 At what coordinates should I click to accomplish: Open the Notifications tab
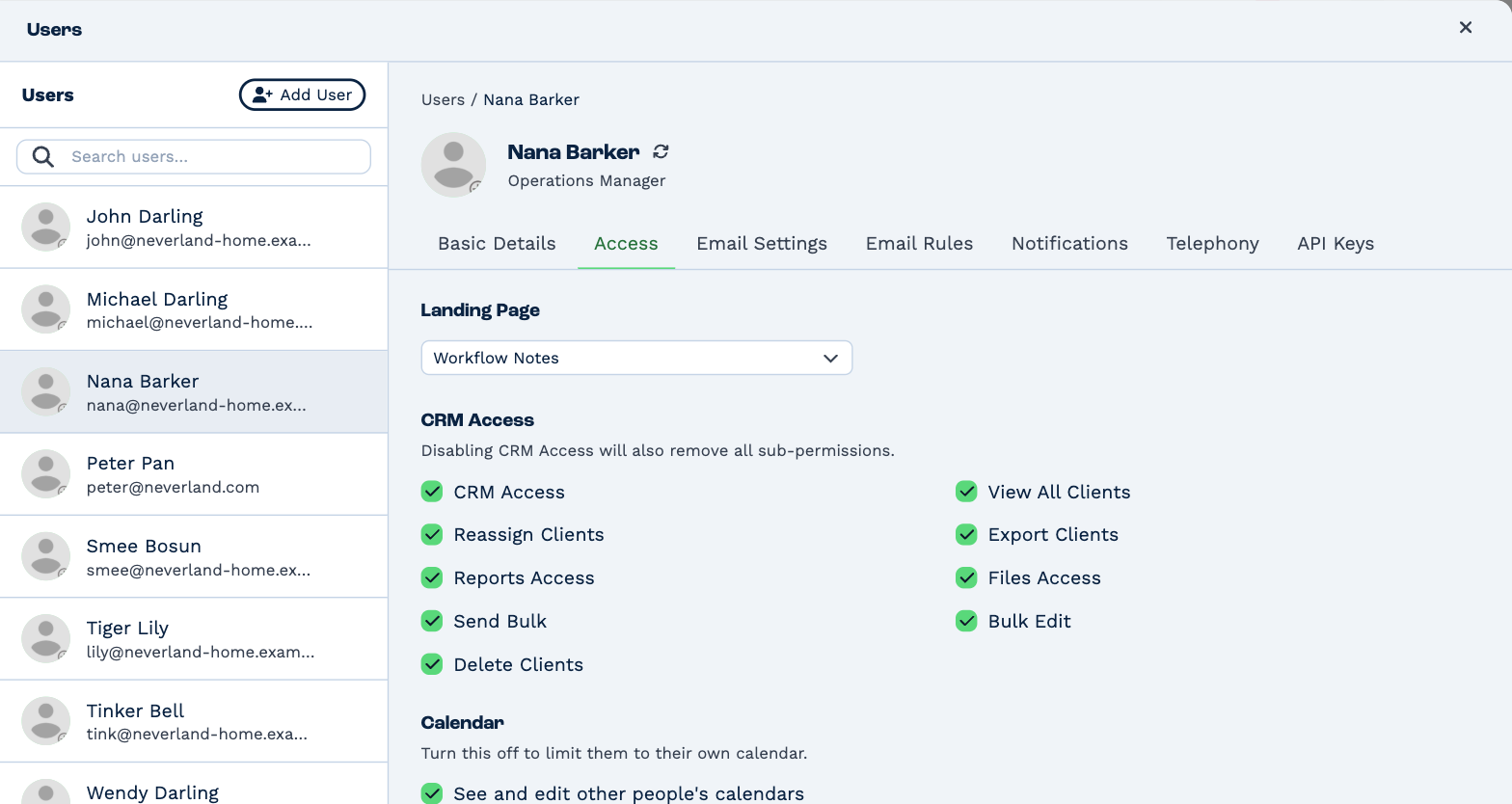pos(1069,244)
